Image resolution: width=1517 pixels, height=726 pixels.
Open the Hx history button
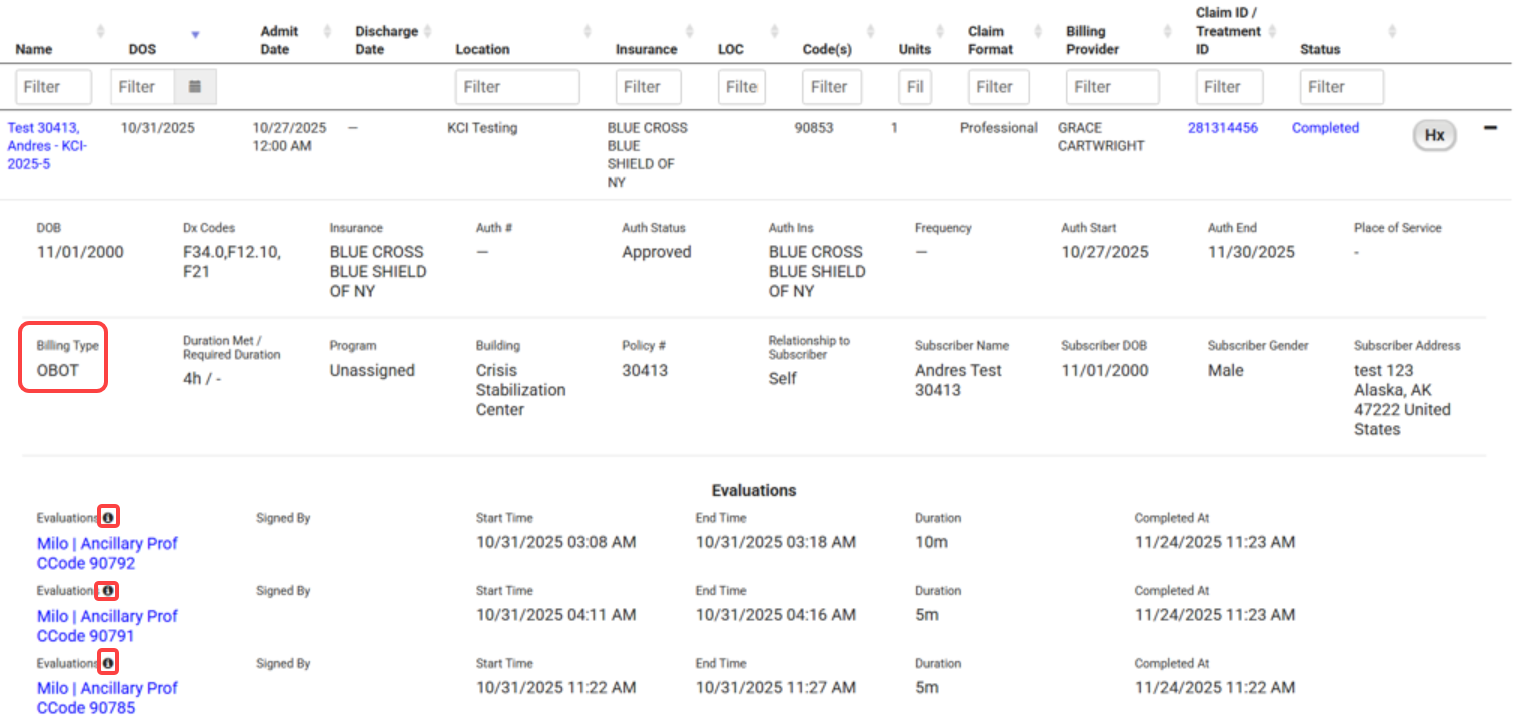pyautogui.click(x=1434, y=135)
